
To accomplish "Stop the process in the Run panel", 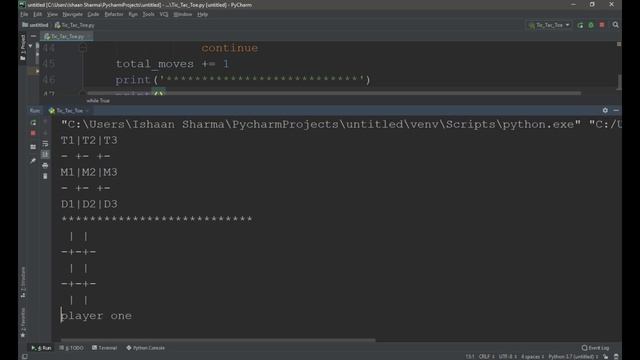I will tap(33, 133).
